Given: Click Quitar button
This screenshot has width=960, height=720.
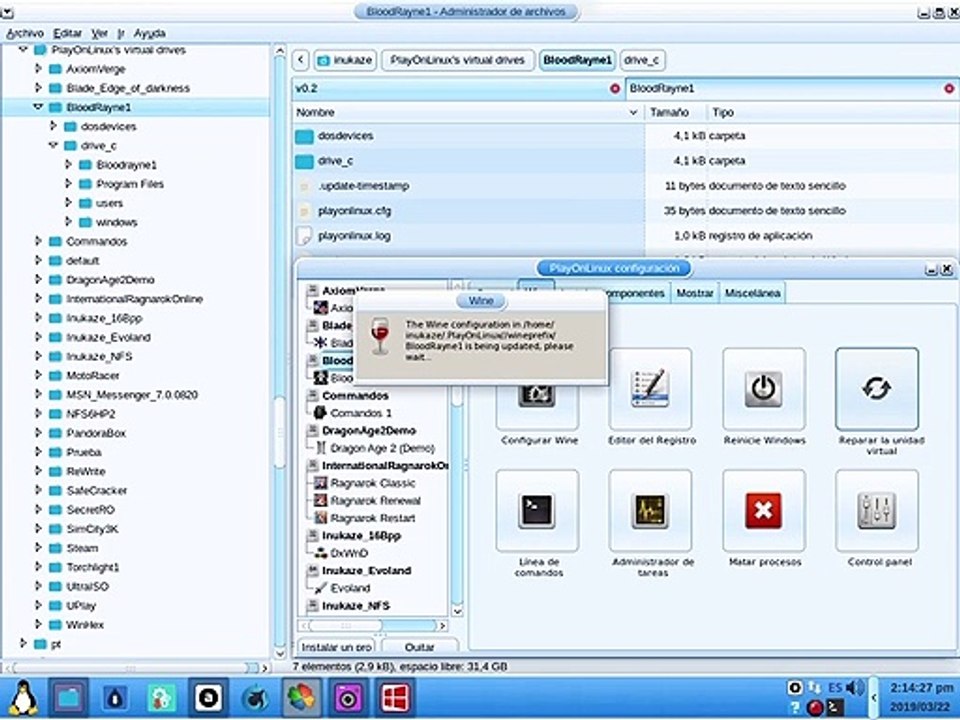Looking at the screenshot, I should click(x=419, y=647).
